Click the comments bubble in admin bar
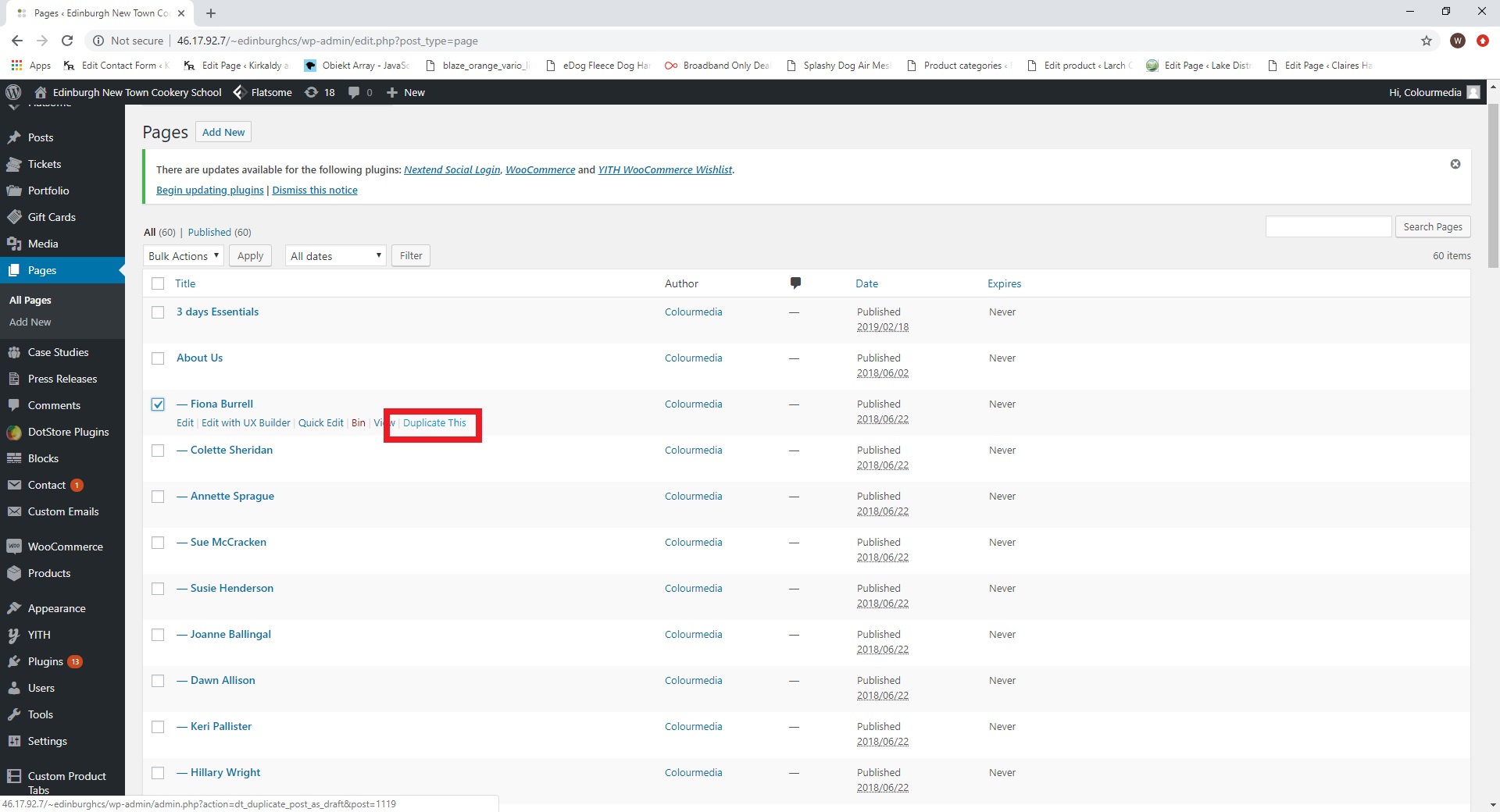Image resolution: width=1500 pixels, height=812 pixels. 359,92
